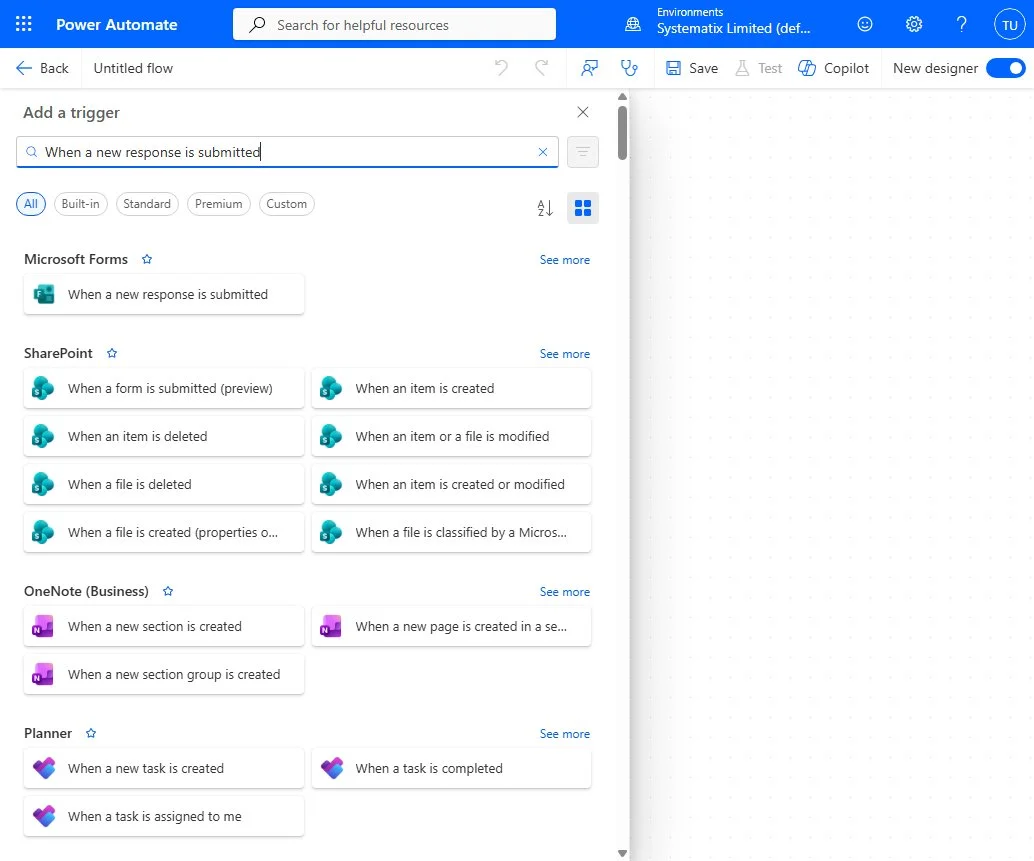
Task: Click the scrollbar down arrow
Action: pyautogui.click(x=622, y=853)
